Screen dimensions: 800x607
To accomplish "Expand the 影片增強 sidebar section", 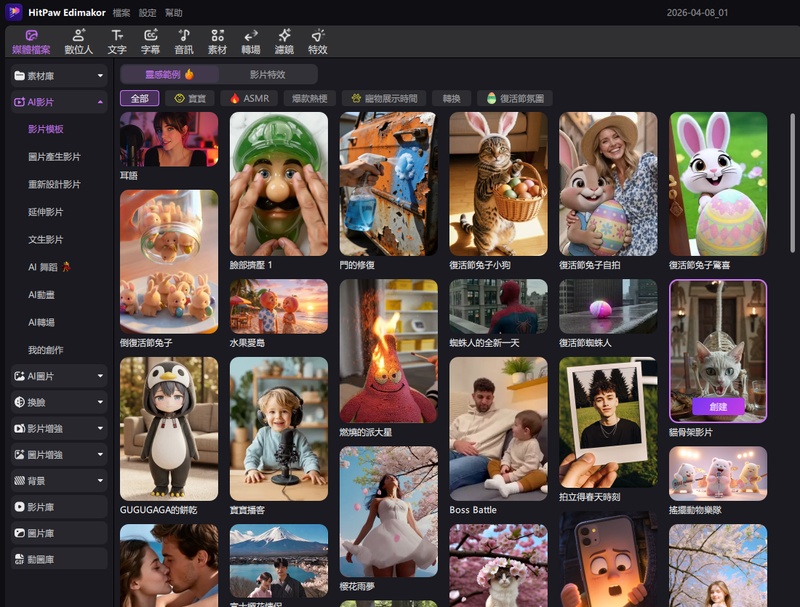I will [59, 428].
